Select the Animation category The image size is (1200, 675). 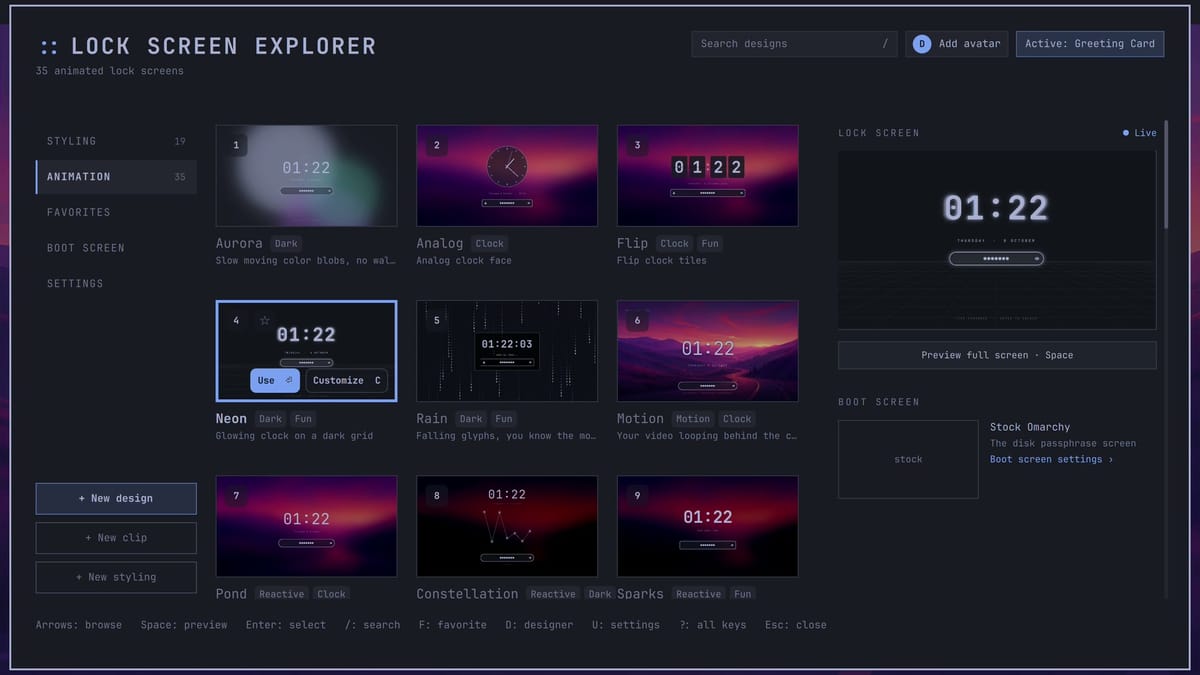[116, 177]
